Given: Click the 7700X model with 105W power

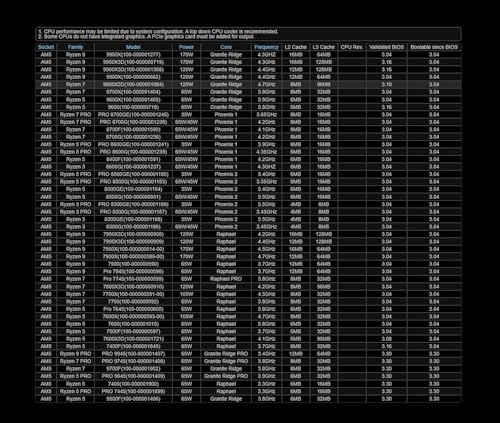Looking at the screenshot, I should click(x=133, y=294).
